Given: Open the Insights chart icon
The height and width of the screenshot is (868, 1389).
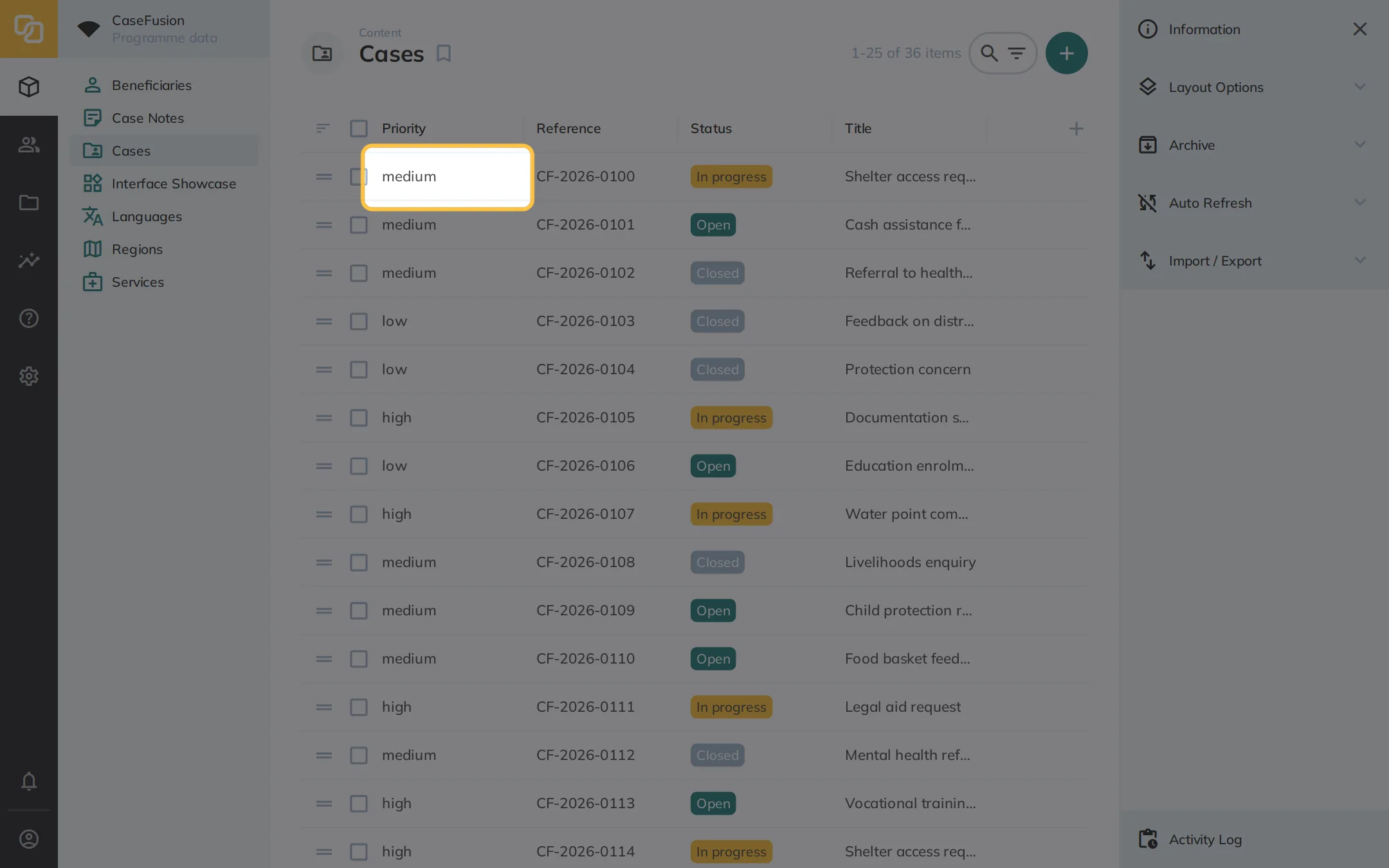Looking at the screenshot, I should point(29,260).
